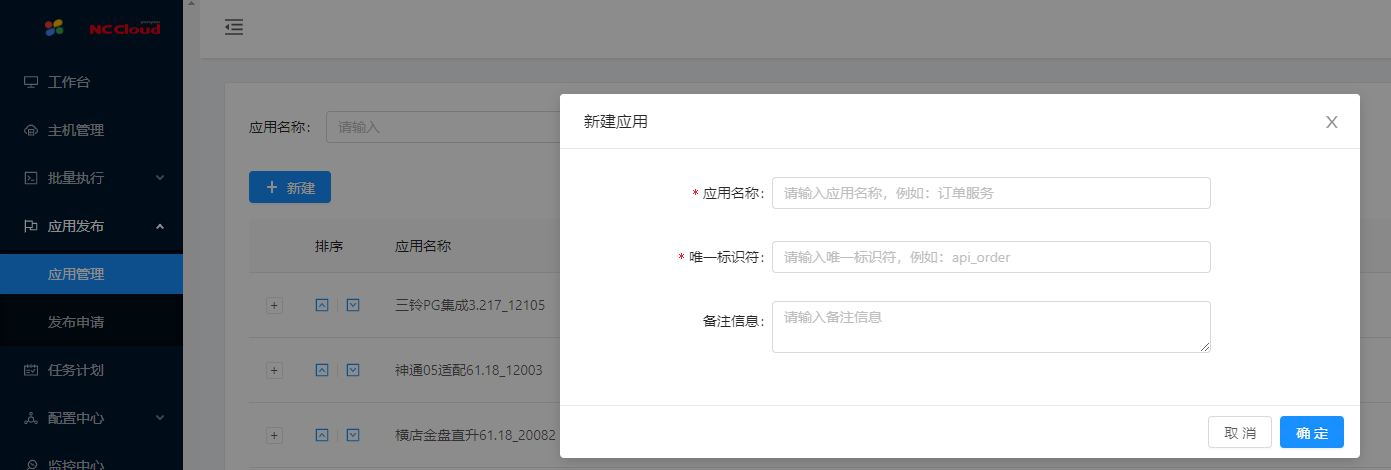This screenshot has width=1391, height=470.
Task: Click the 任务计划 calendar icon
Action: click(31, 370)
